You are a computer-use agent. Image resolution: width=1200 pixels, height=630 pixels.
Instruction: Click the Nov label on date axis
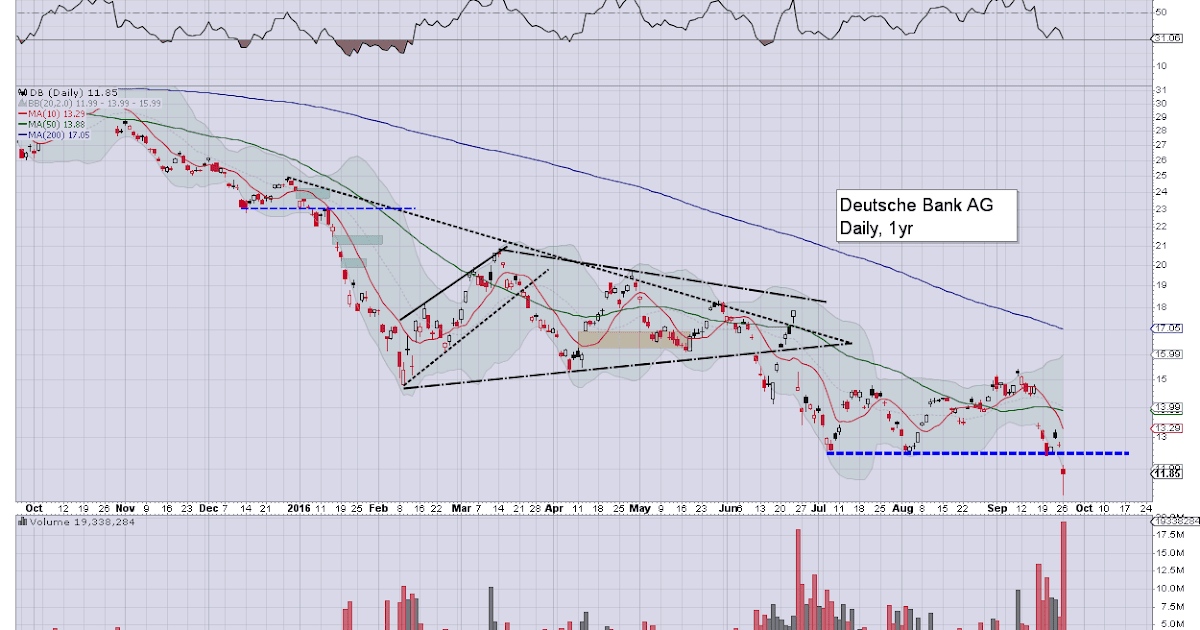(x=126, y=507)
